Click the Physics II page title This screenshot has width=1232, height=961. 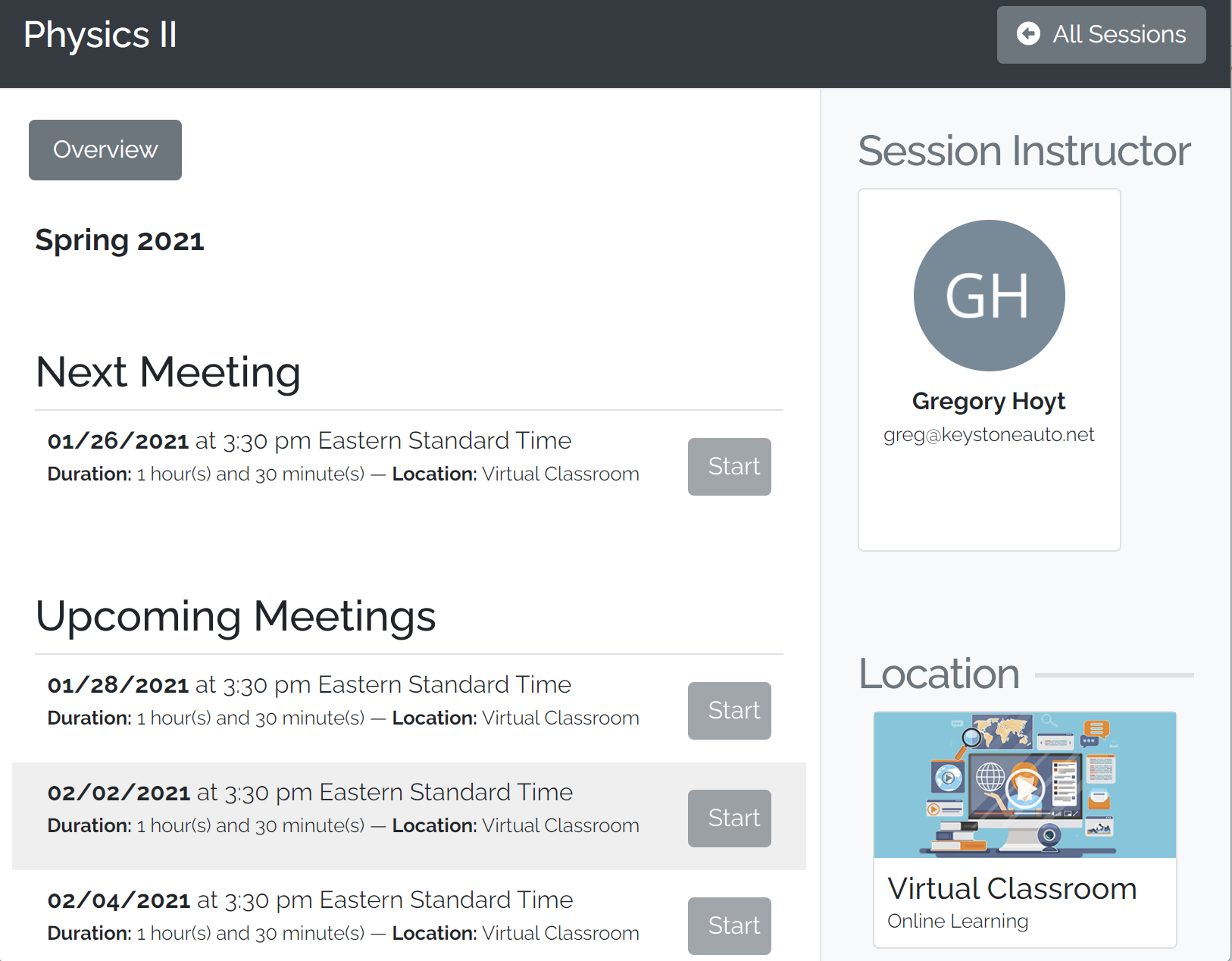coord(100,35)
